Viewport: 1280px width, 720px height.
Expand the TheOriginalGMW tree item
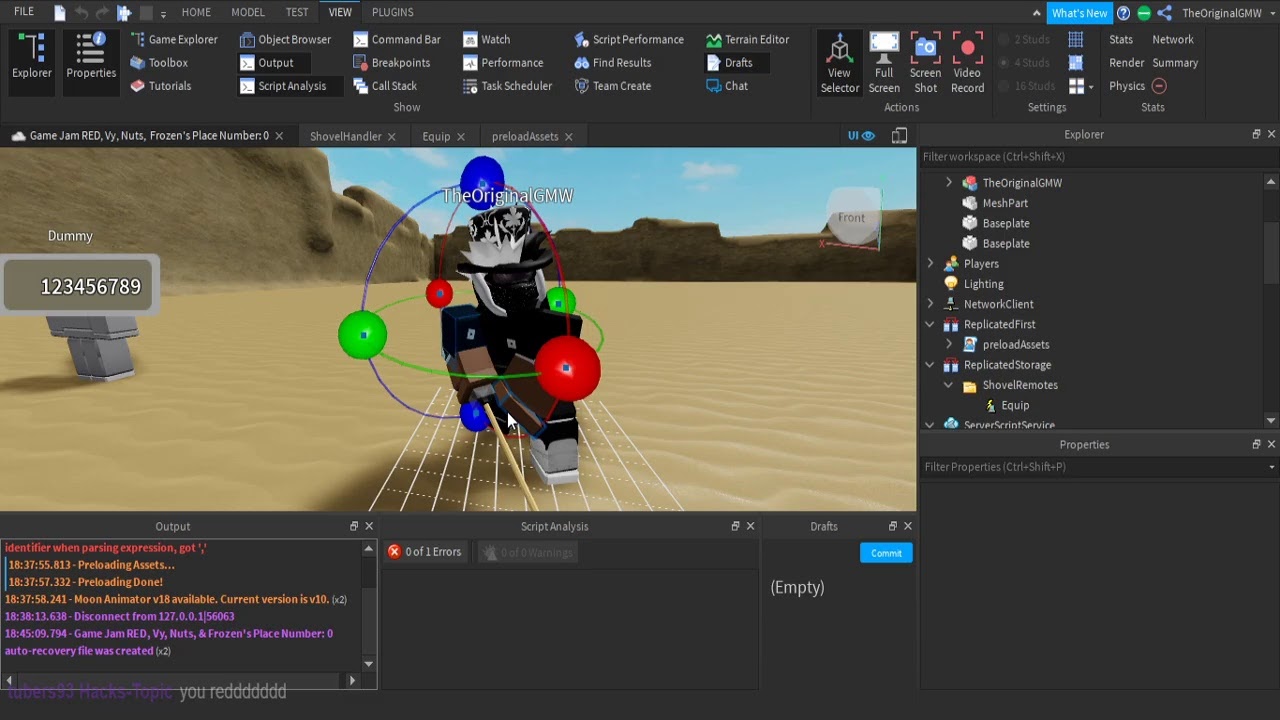coord(949,183)
